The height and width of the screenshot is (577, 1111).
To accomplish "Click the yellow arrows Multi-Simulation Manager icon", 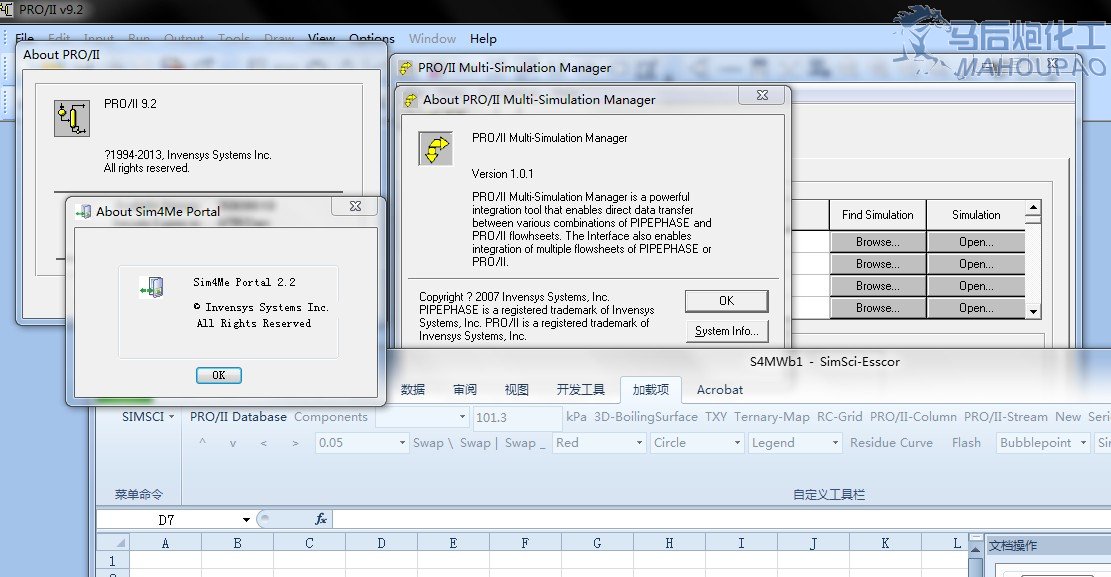I will [x=435, y=149].
